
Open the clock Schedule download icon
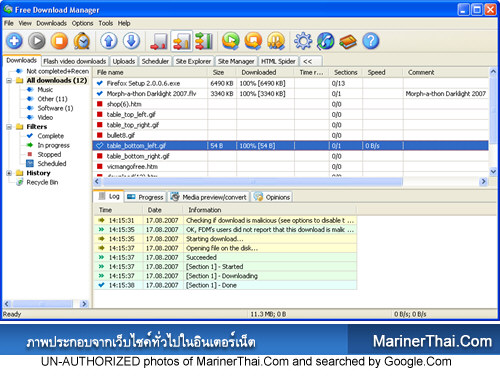point(82,41)
